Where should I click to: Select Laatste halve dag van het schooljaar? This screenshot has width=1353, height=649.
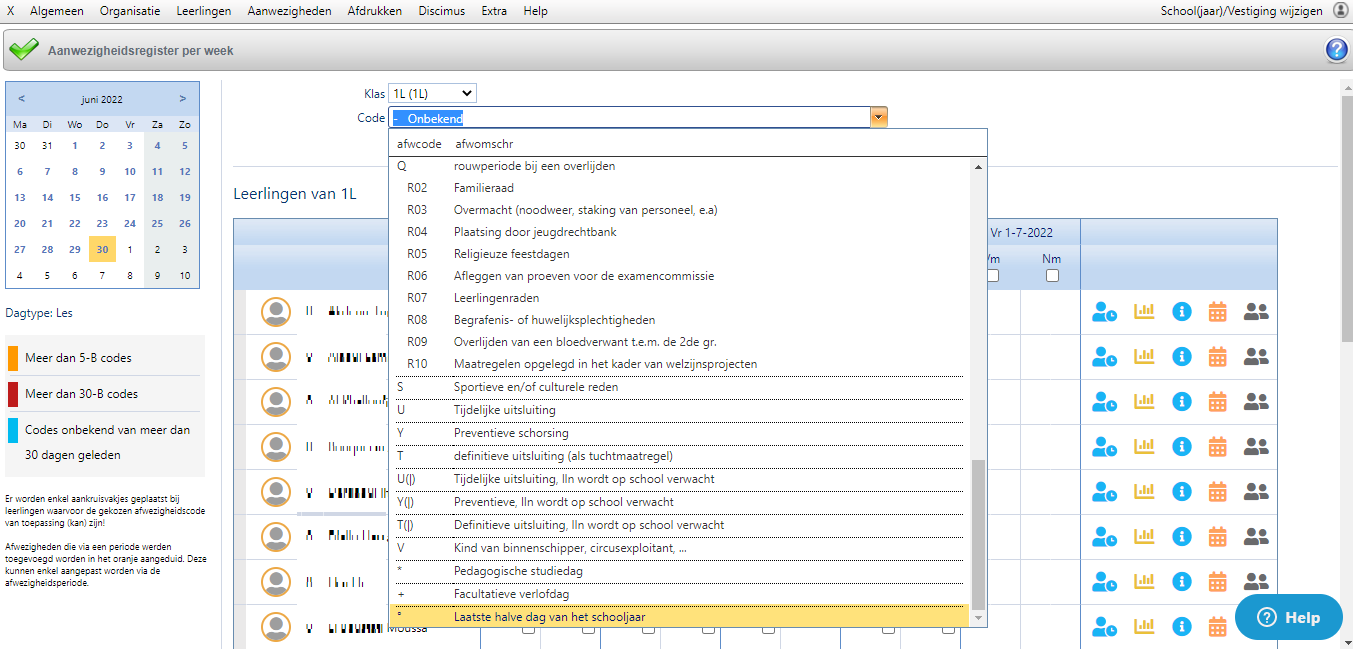(x=679, y=617)
